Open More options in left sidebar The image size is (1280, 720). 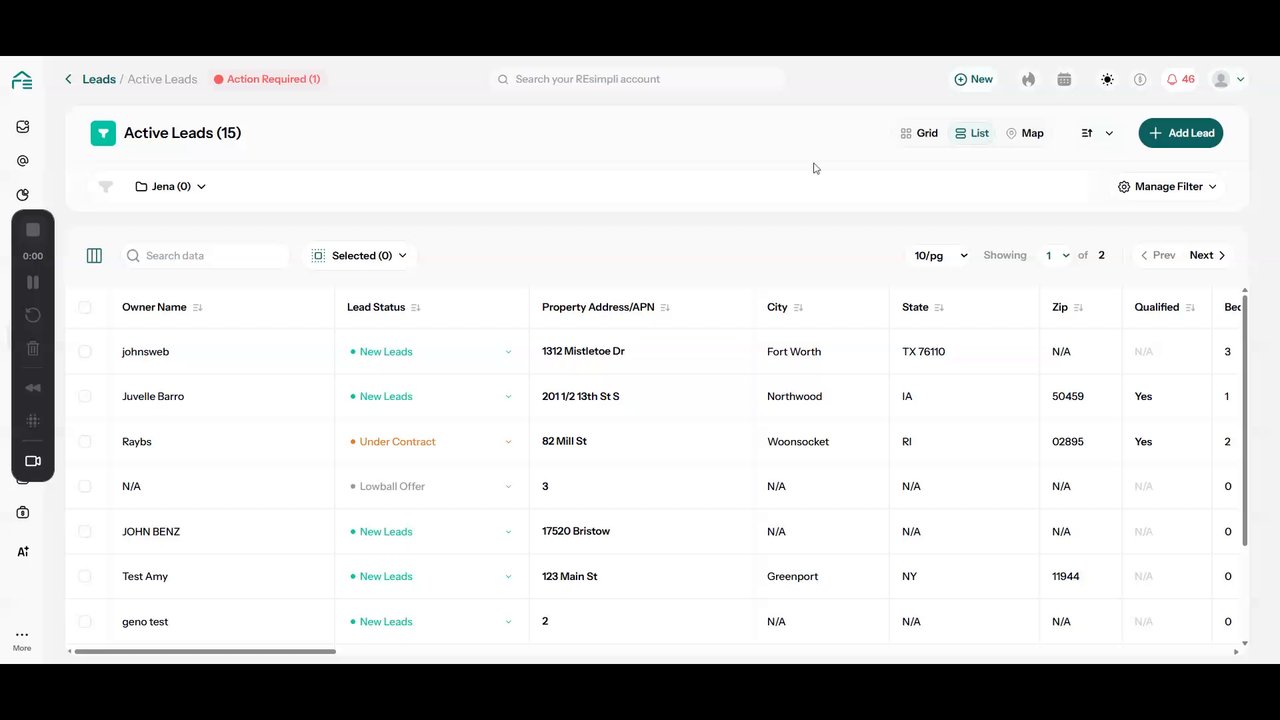pos(22,640)
